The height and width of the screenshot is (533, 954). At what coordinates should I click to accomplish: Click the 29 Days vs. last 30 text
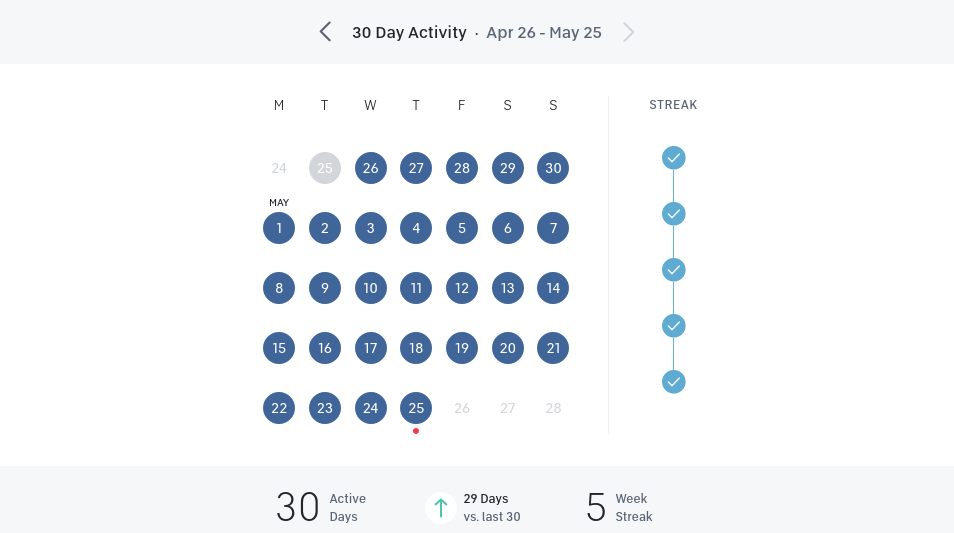(x=491, y=508)
